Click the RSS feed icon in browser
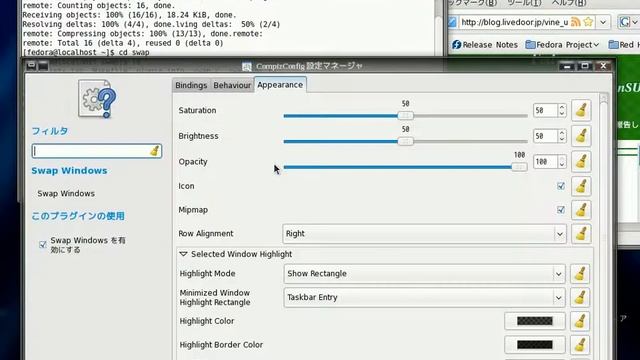Screen dimensions: 640x360 pyautogui.click(x=576, y=22)
